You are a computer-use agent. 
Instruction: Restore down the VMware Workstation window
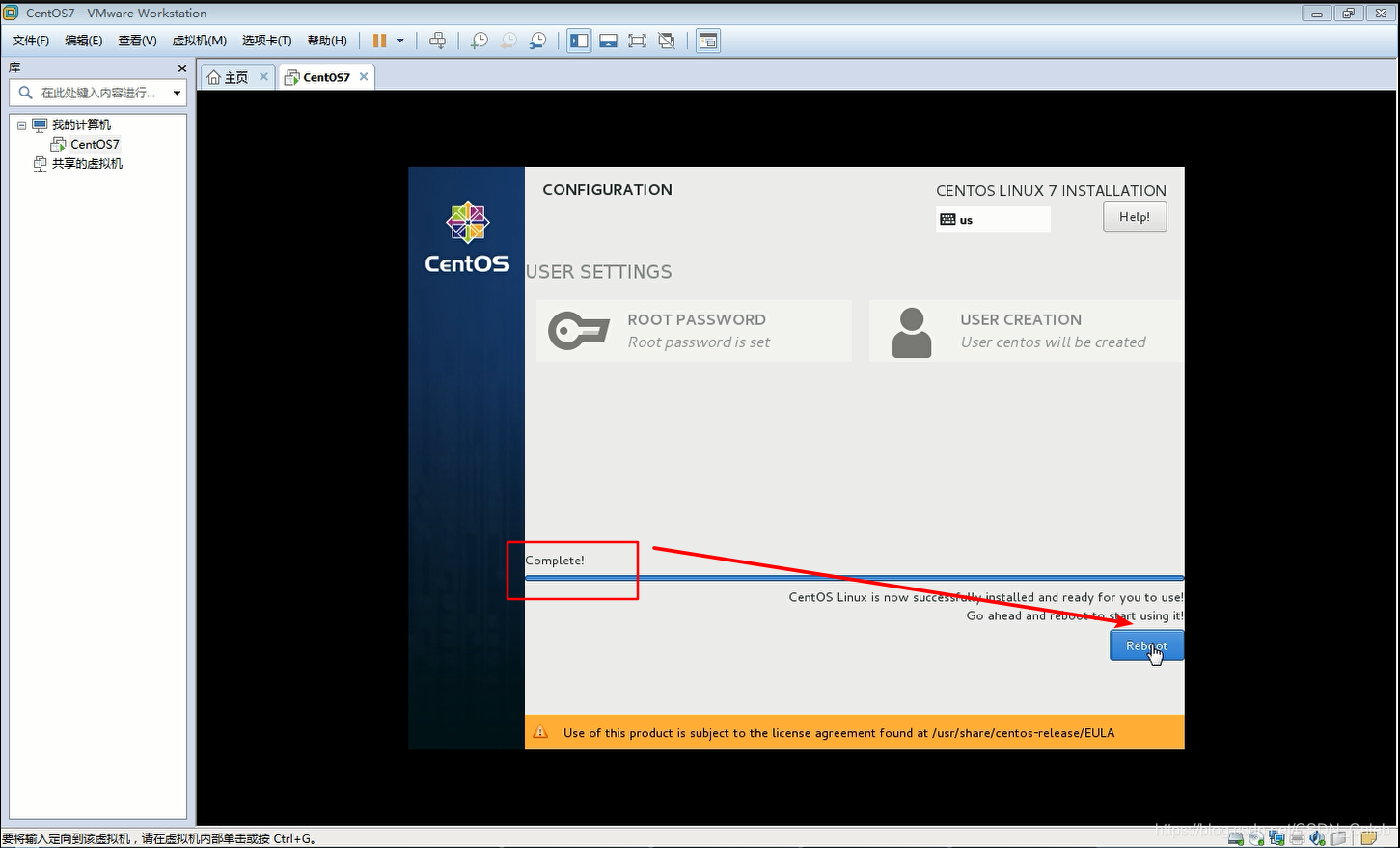1348,13
